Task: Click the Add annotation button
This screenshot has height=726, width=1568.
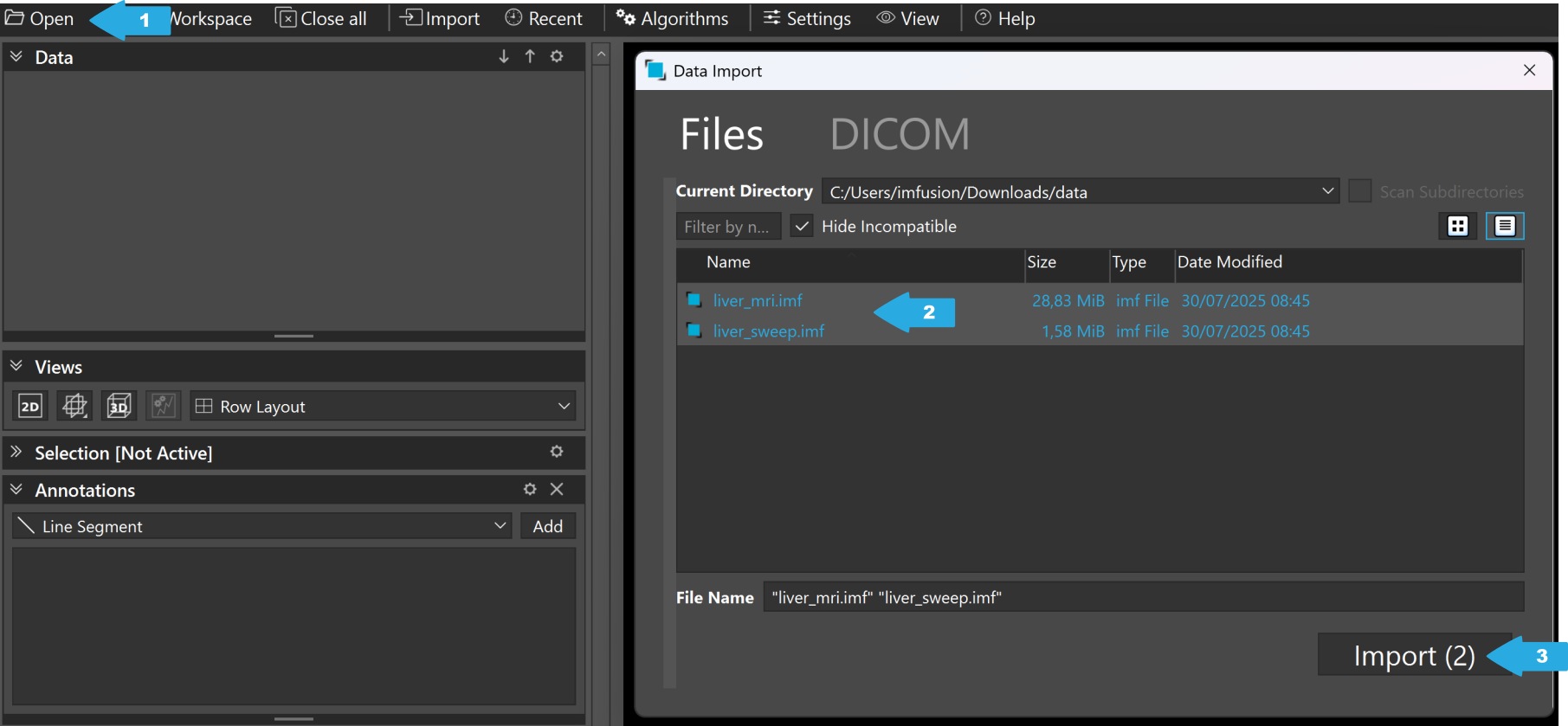Action: (x=547, y=526)
